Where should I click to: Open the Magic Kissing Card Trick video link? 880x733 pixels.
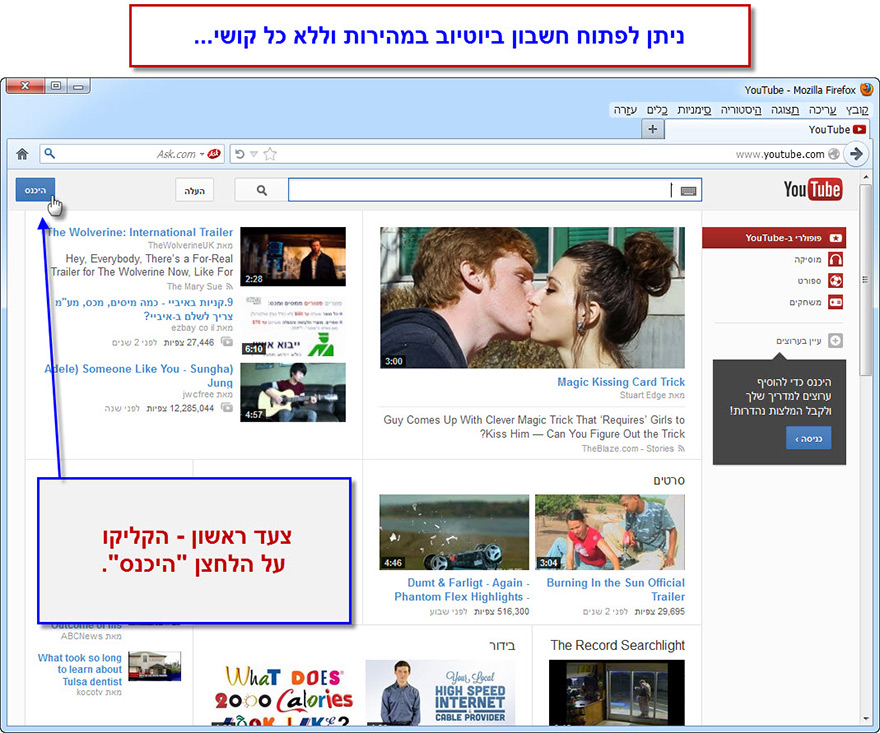(622, 381)
